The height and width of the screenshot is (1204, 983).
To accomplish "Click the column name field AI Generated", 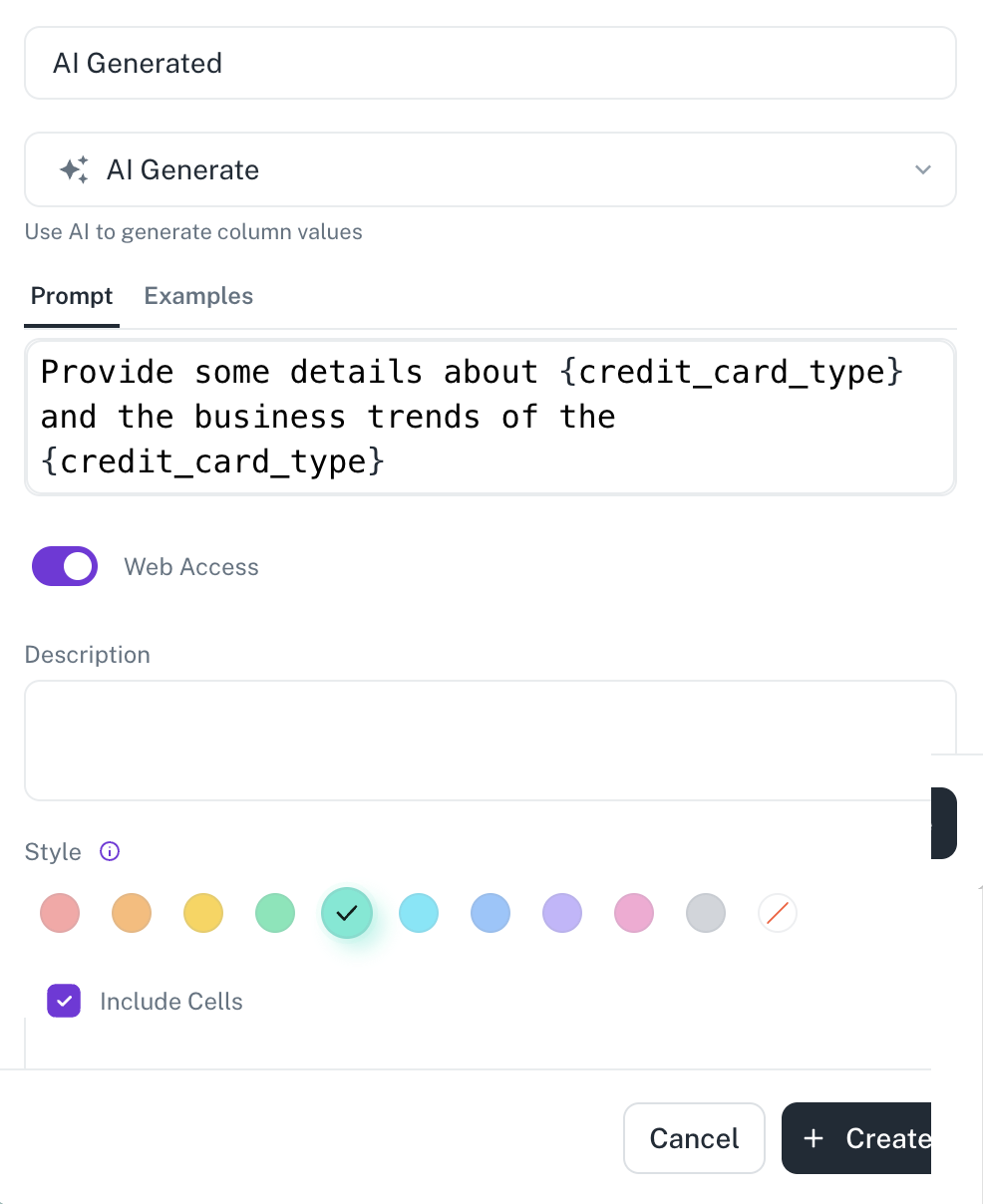I will click(x=491, y=63).
